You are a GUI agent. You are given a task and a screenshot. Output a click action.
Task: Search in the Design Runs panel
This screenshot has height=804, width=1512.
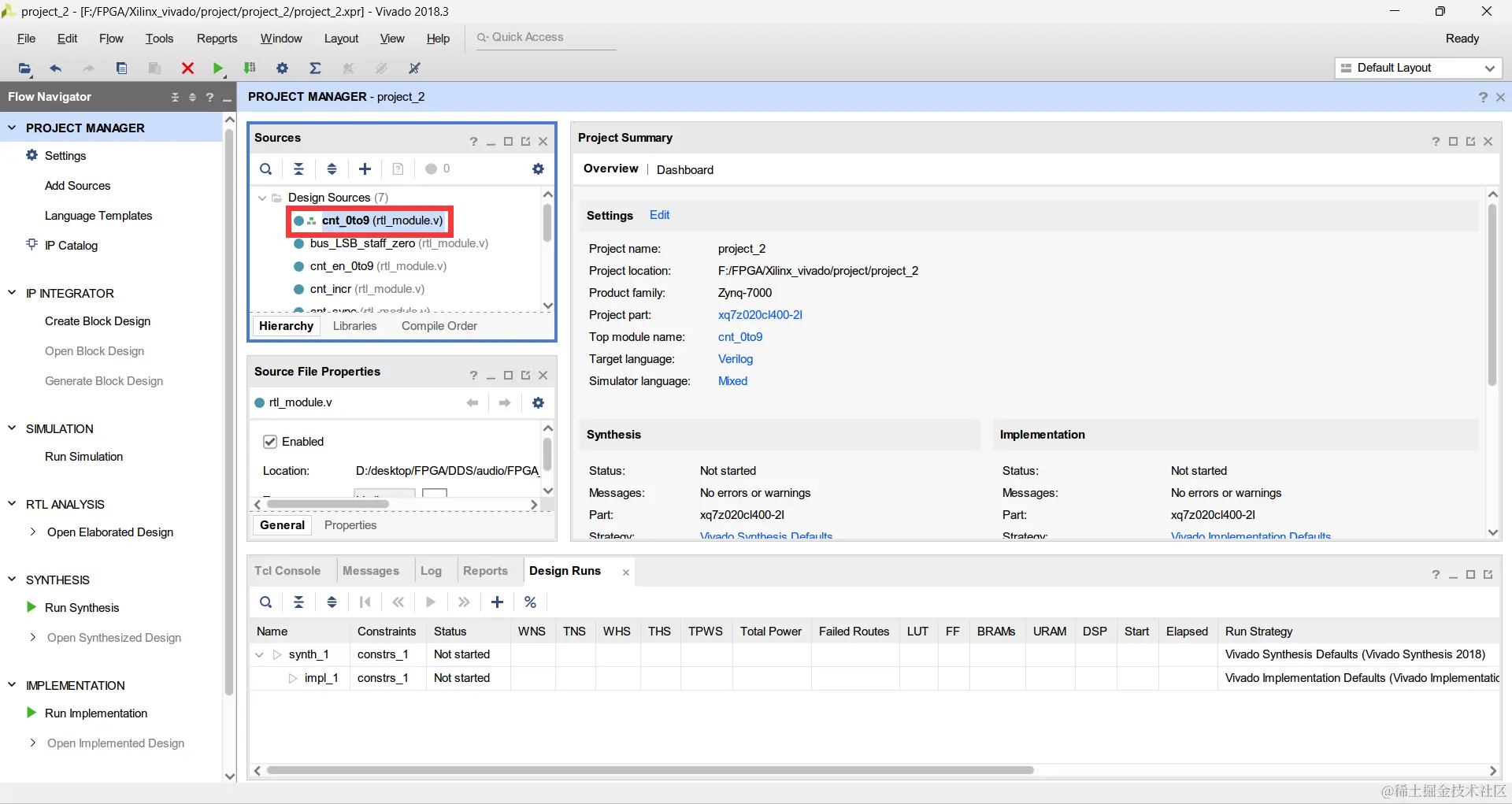(x=266, y=602)
